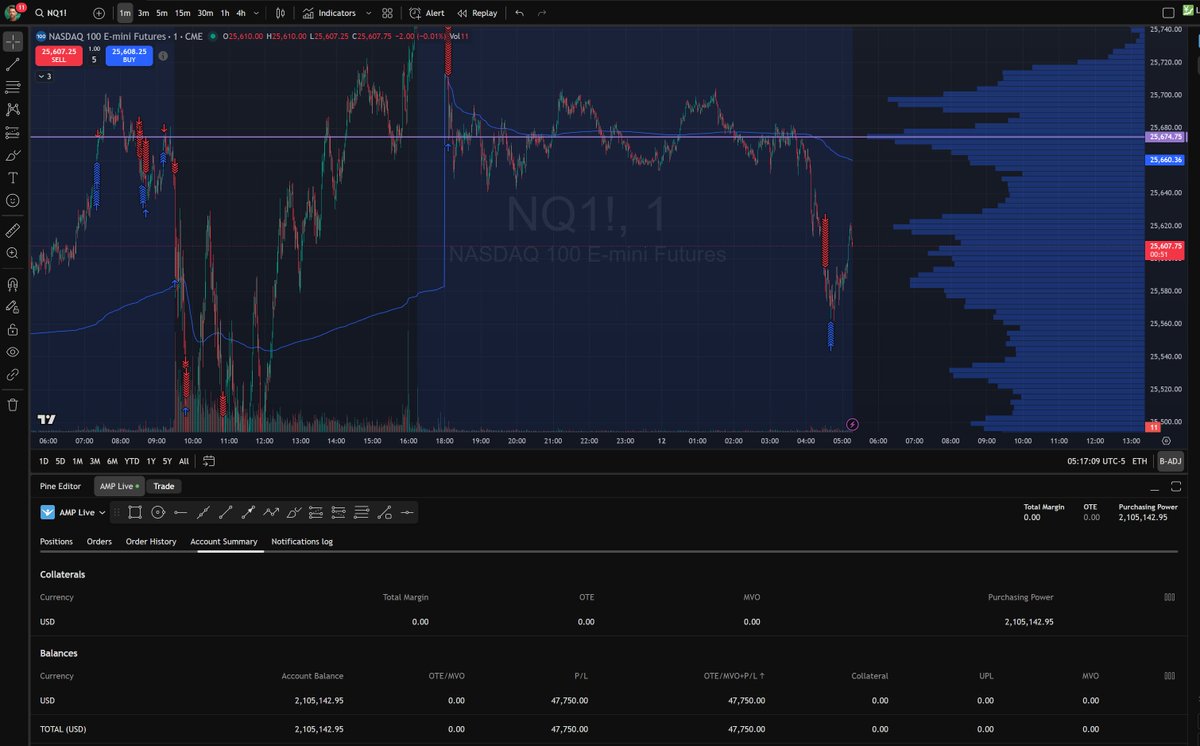
Task: Select the 3m timeframe
Action: pyautogui.click(x=143, y=13)
